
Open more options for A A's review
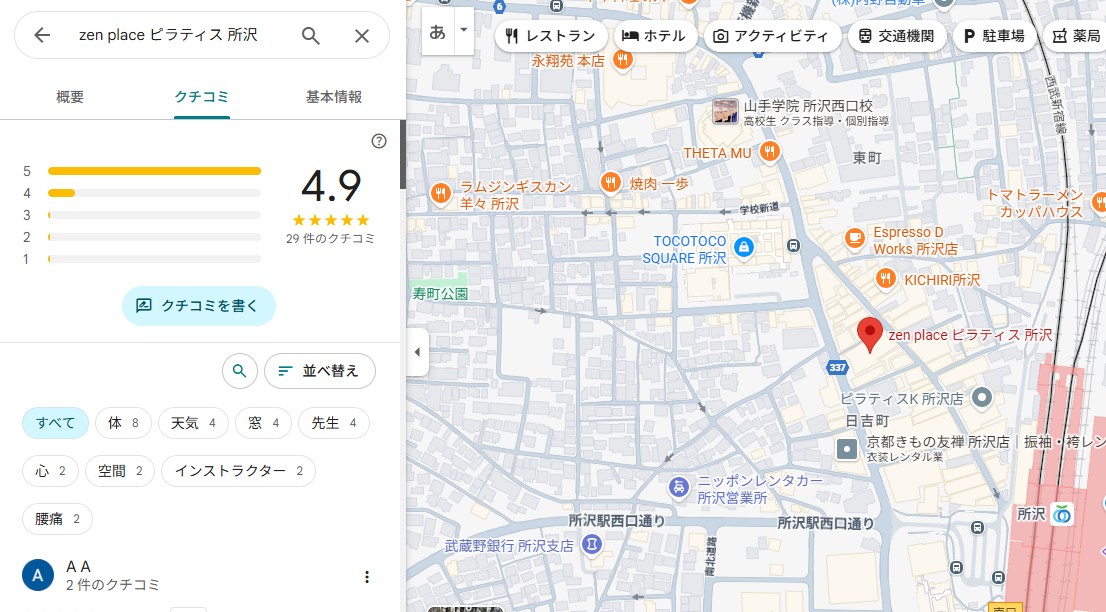click(367, 576)
